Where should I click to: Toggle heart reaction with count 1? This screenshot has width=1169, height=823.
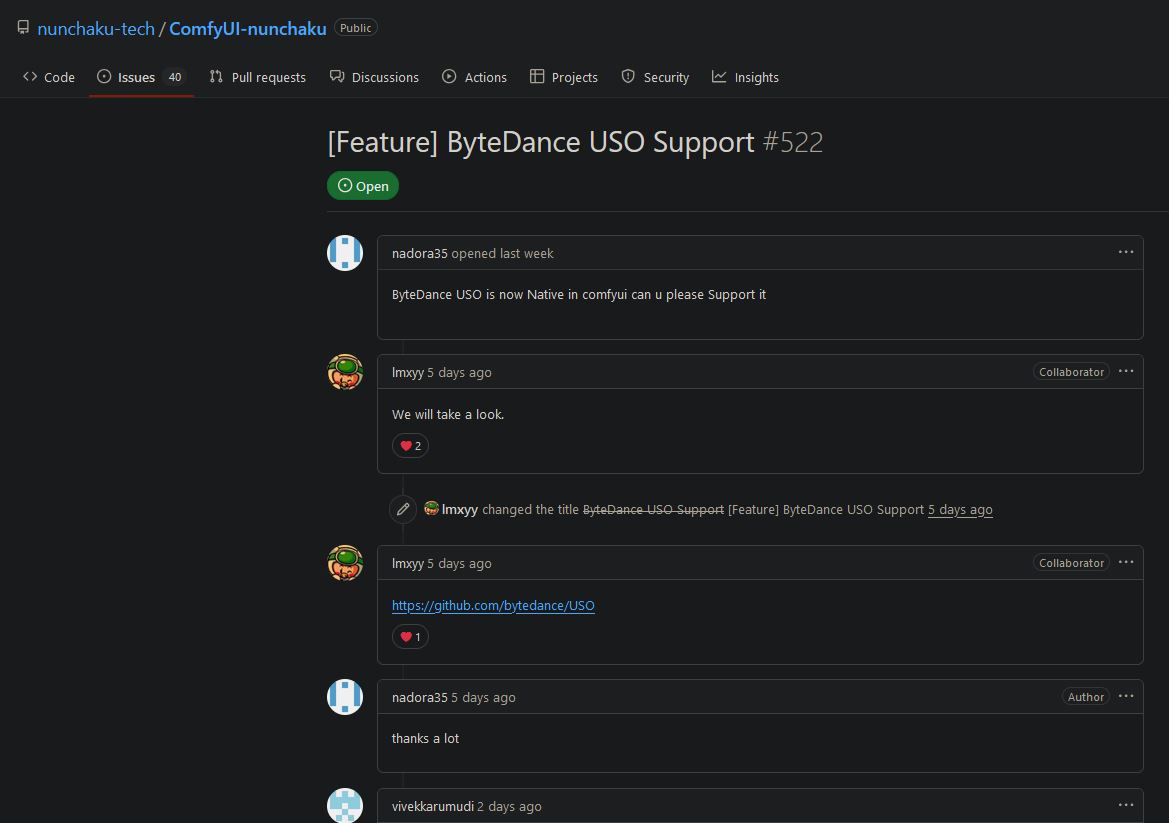coord(410,636)
